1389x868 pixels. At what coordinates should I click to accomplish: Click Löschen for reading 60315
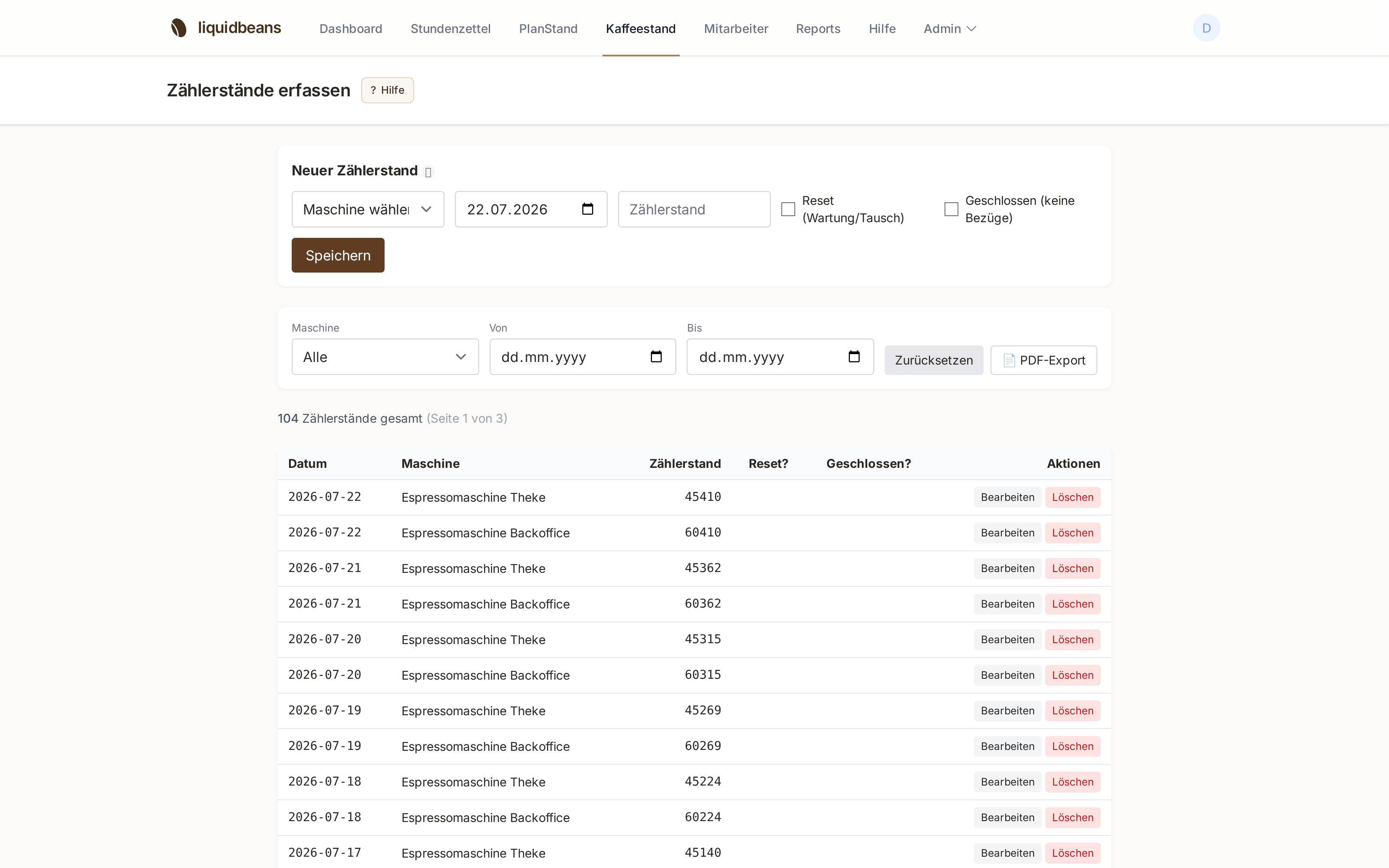tap(1073, 675)
